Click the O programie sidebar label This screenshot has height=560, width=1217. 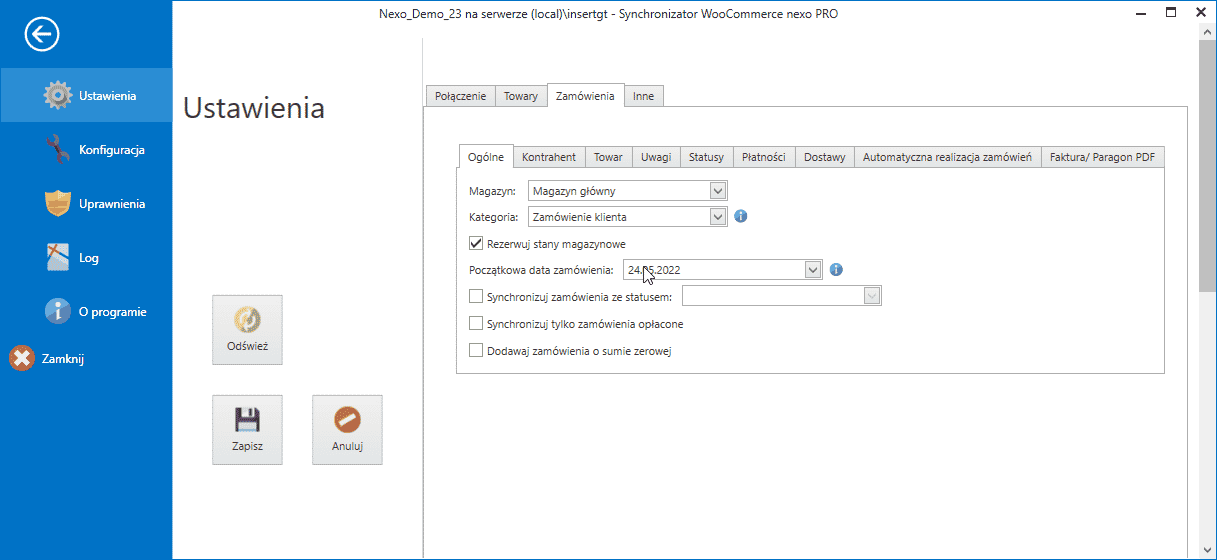pyautogui.click(x=113, y=312)
